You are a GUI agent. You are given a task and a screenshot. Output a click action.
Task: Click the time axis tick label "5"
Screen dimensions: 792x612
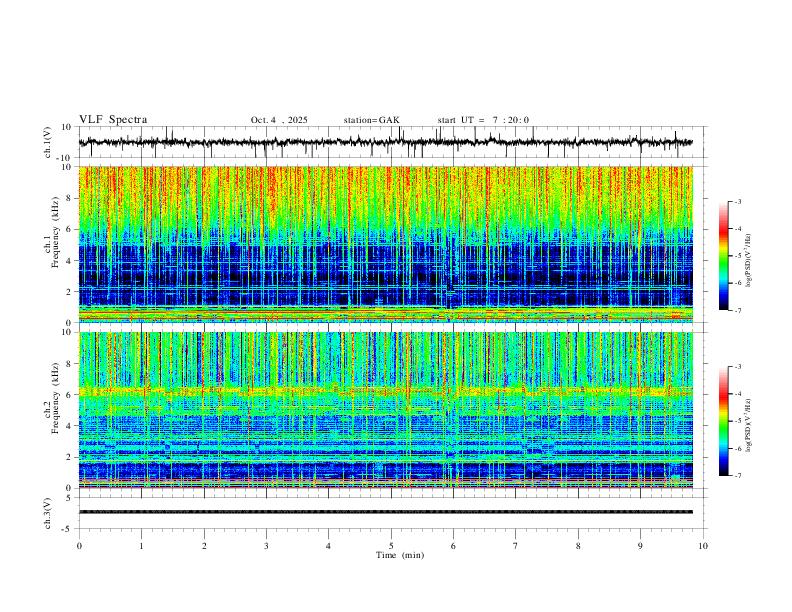coord(391,546)
